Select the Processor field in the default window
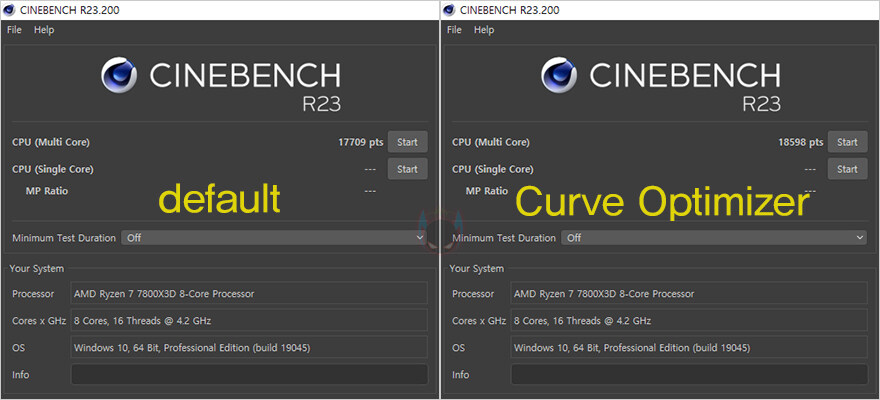The width and height of the screenshot is (880, 400). tap(249, 294)
